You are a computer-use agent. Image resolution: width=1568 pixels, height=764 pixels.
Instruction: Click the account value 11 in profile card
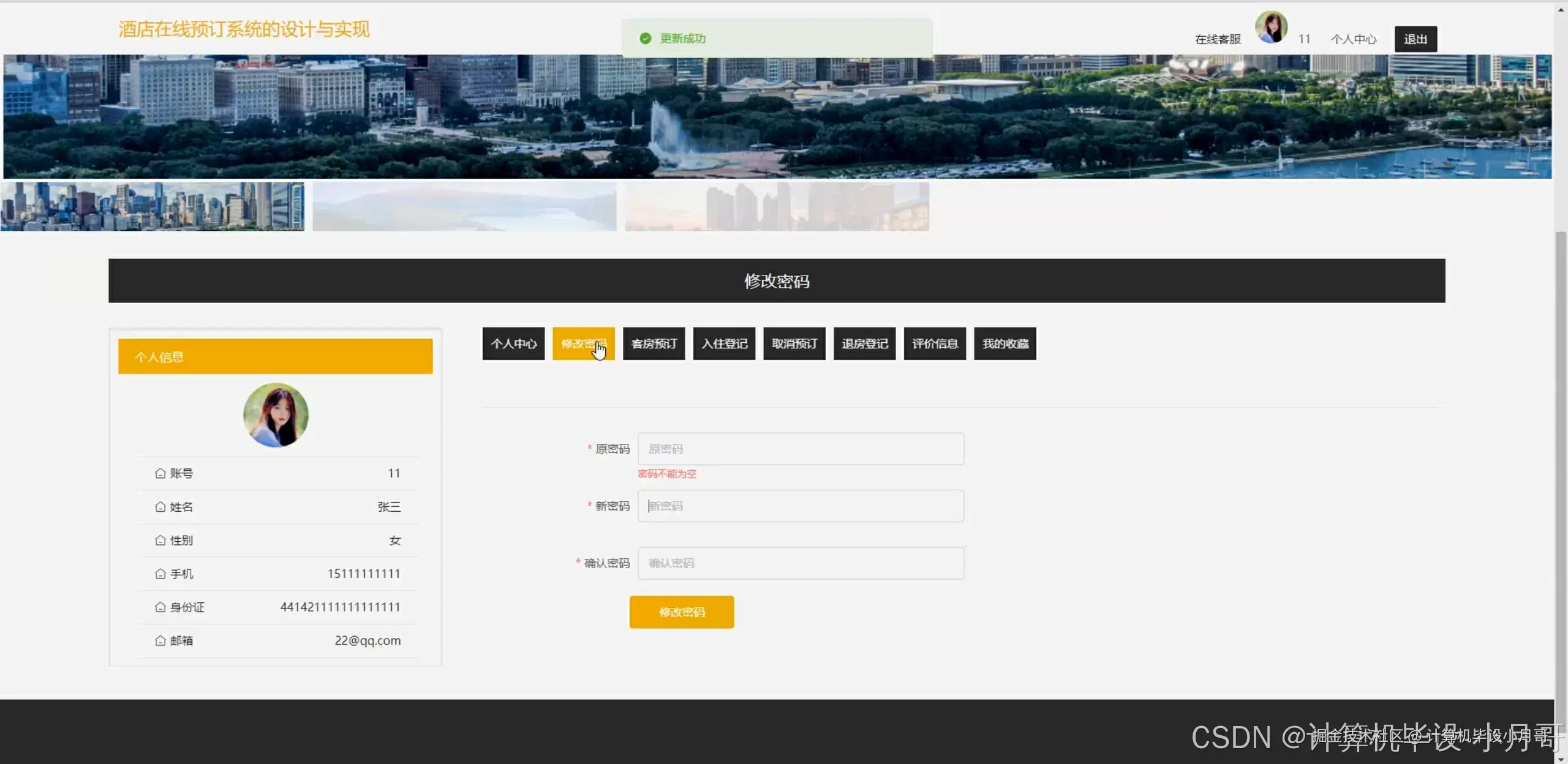click(x=394, y=473)
